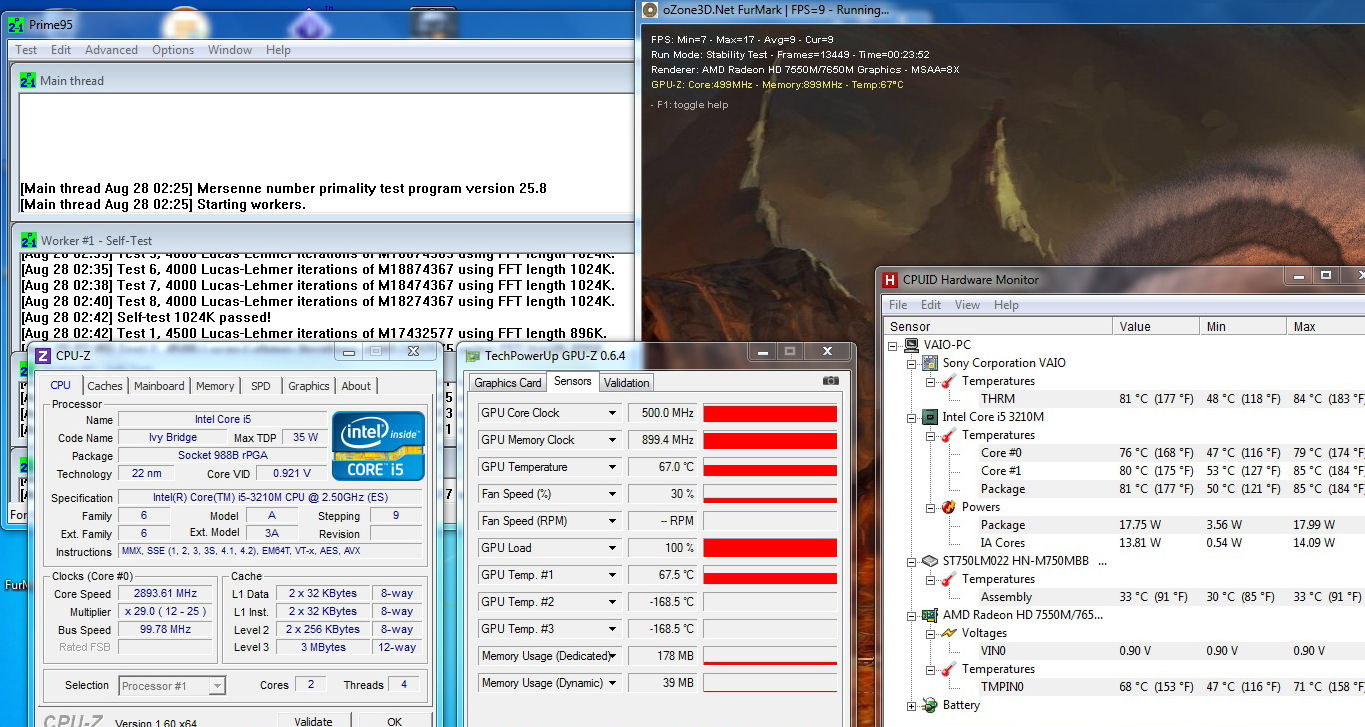Click the CPUID Hardware Monitor title bar icon

click(x=890, y=280)
